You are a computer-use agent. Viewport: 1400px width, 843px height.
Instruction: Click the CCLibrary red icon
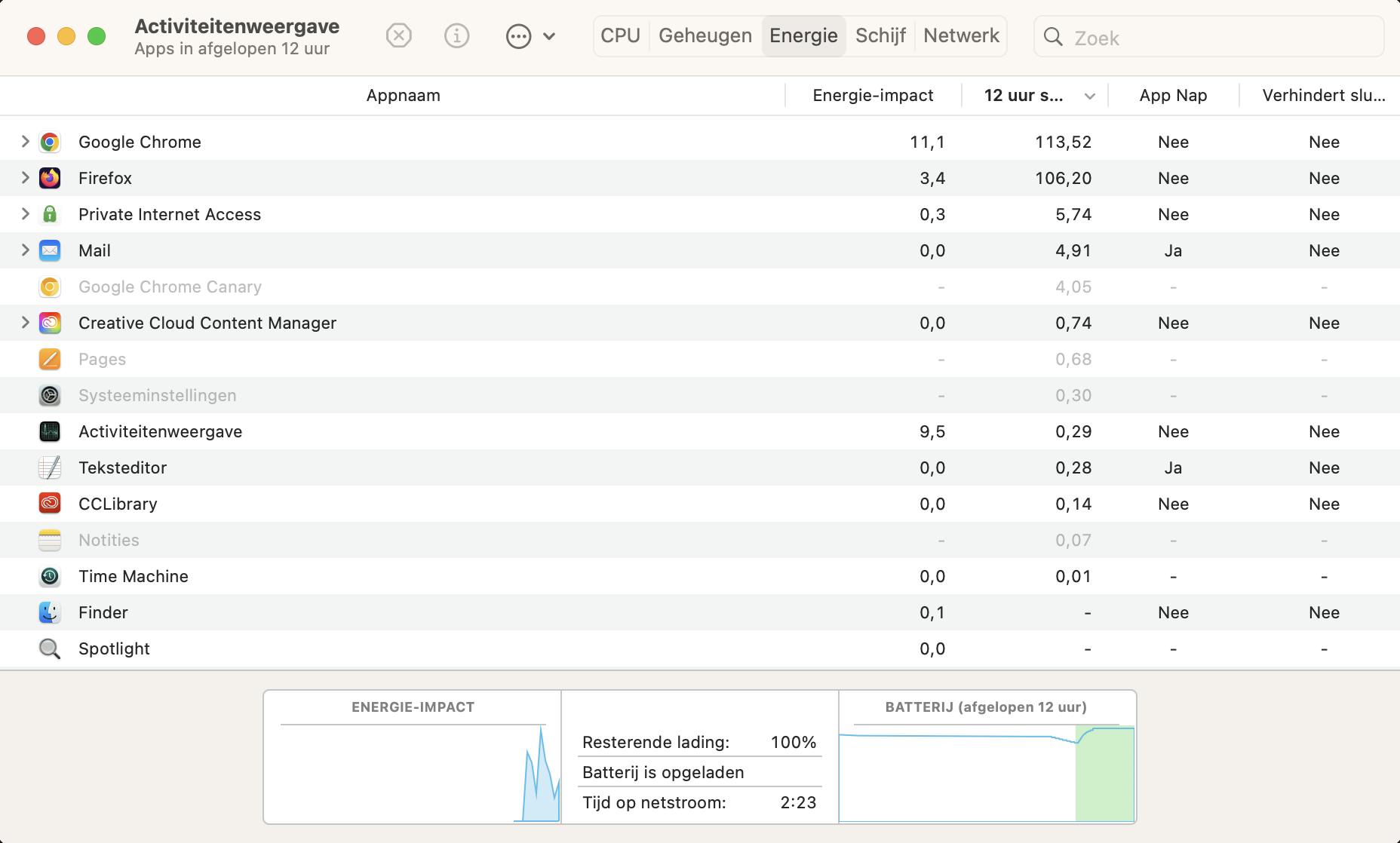click(x=50, y=504)
